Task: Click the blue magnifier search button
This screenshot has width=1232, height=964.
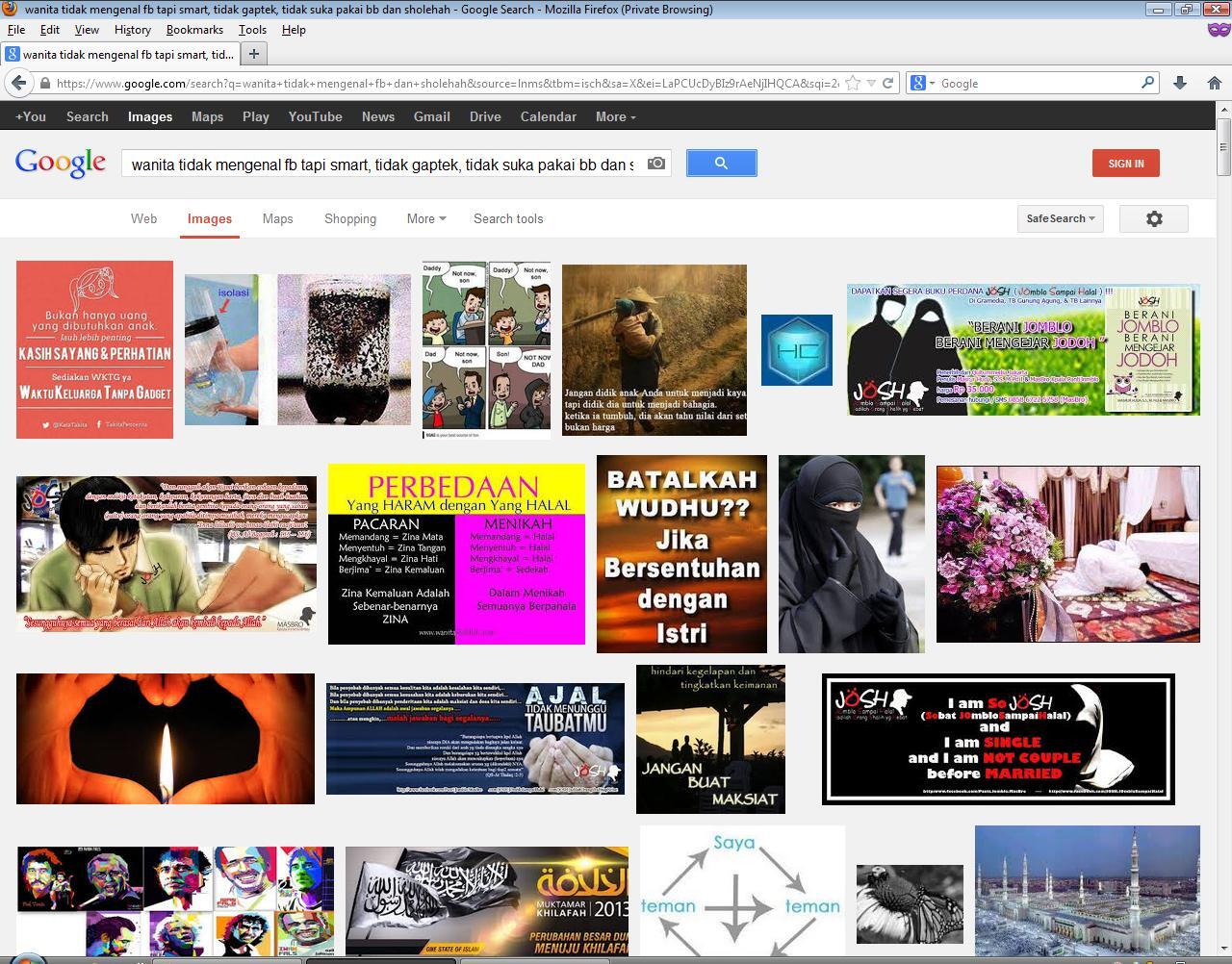Action: (x=722, y=164)
